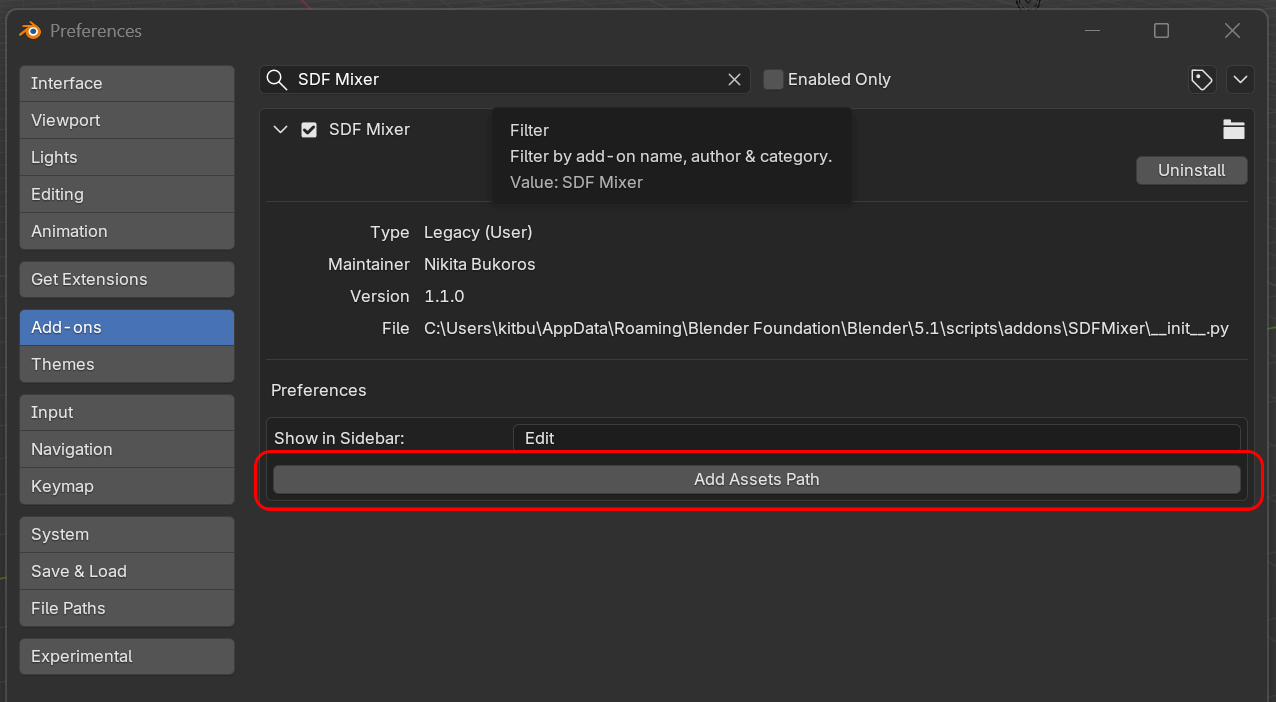This screenshot has height=702, width=1276.
Task: Open the add-ons settings dropdown arrow
Action: click(1240, 79)
